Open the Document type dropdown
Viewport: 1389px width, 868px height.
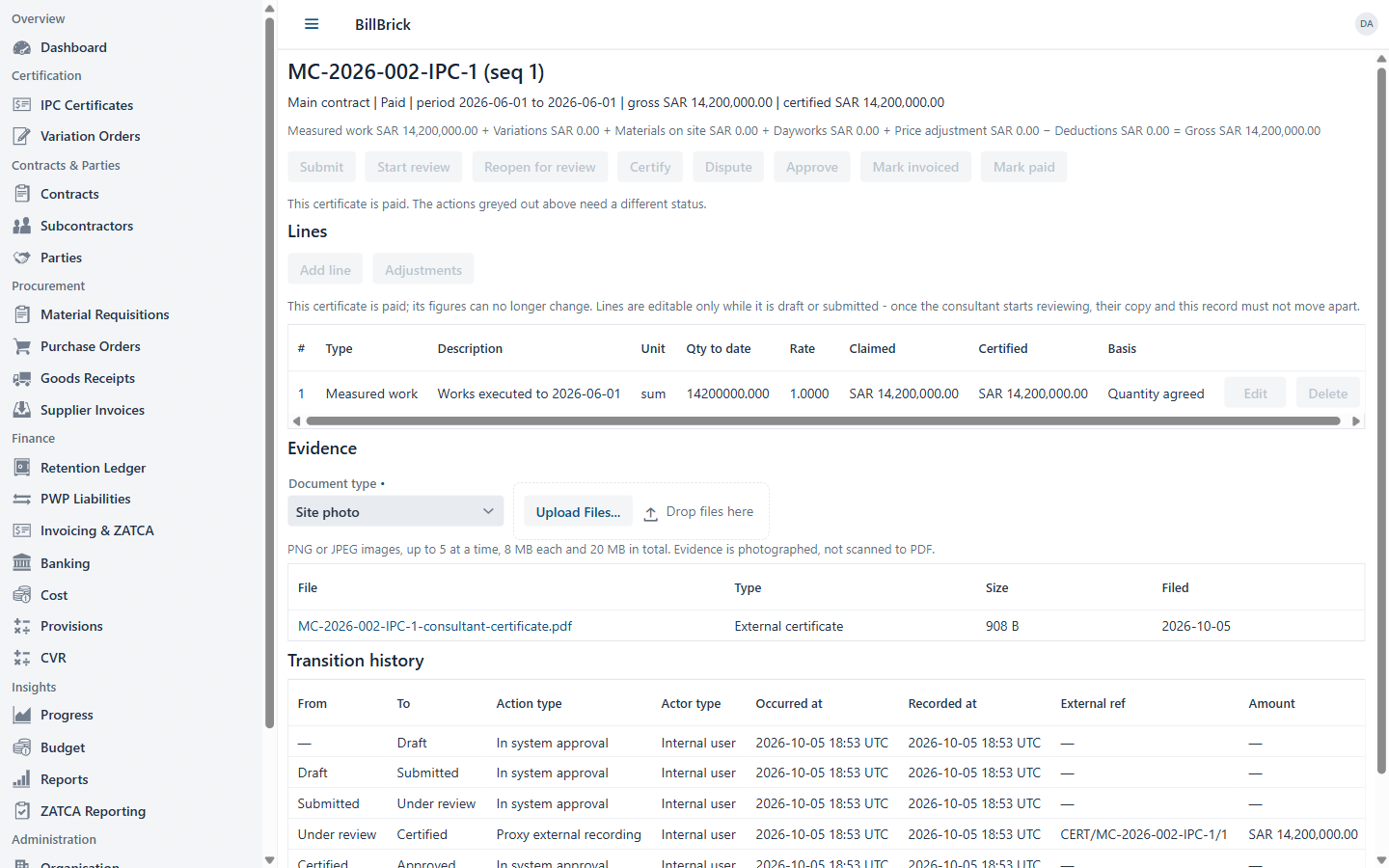tap(395, 511)
